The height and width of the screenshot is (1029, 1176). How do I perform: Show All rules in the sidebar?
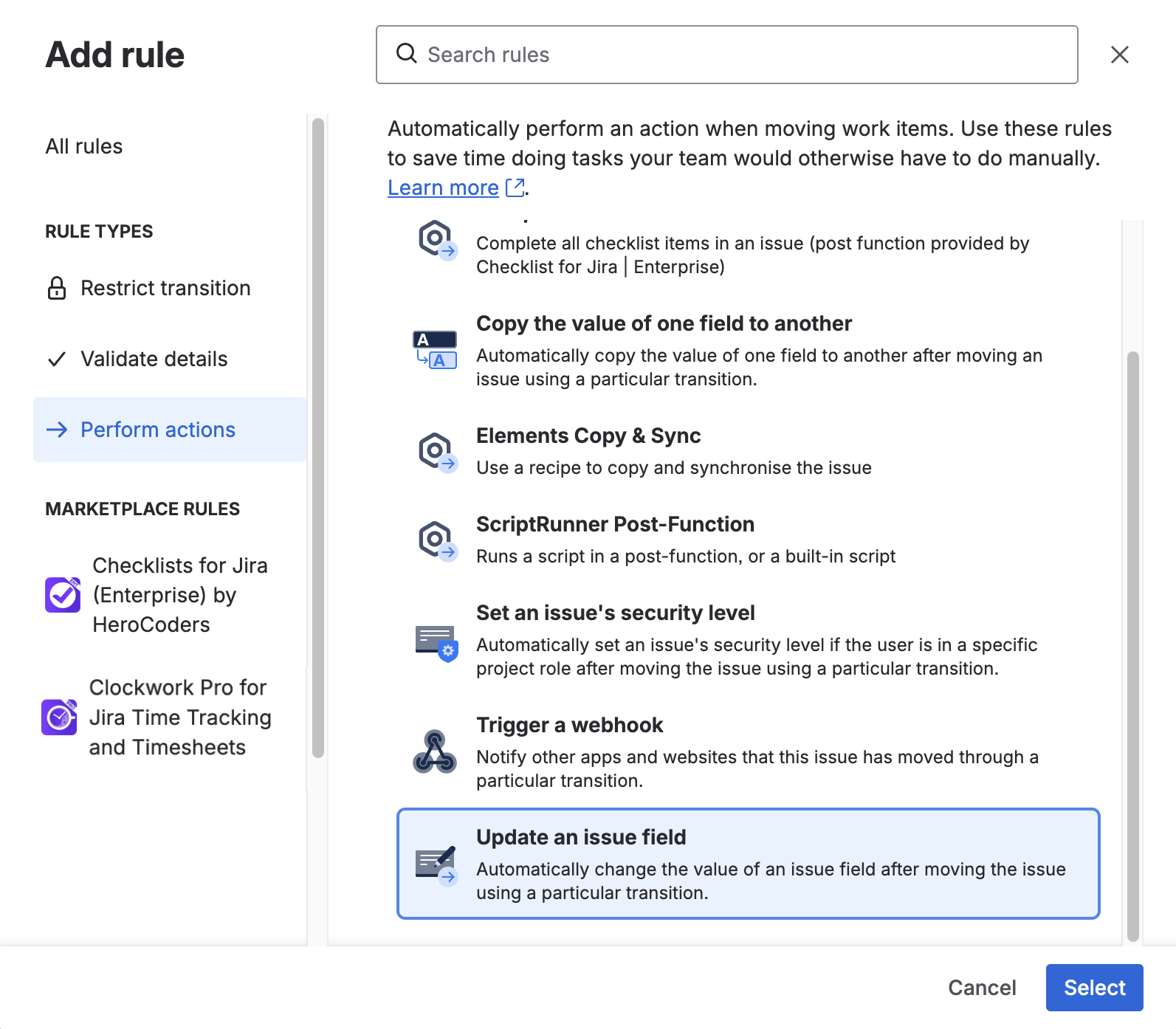coord(84,146)
